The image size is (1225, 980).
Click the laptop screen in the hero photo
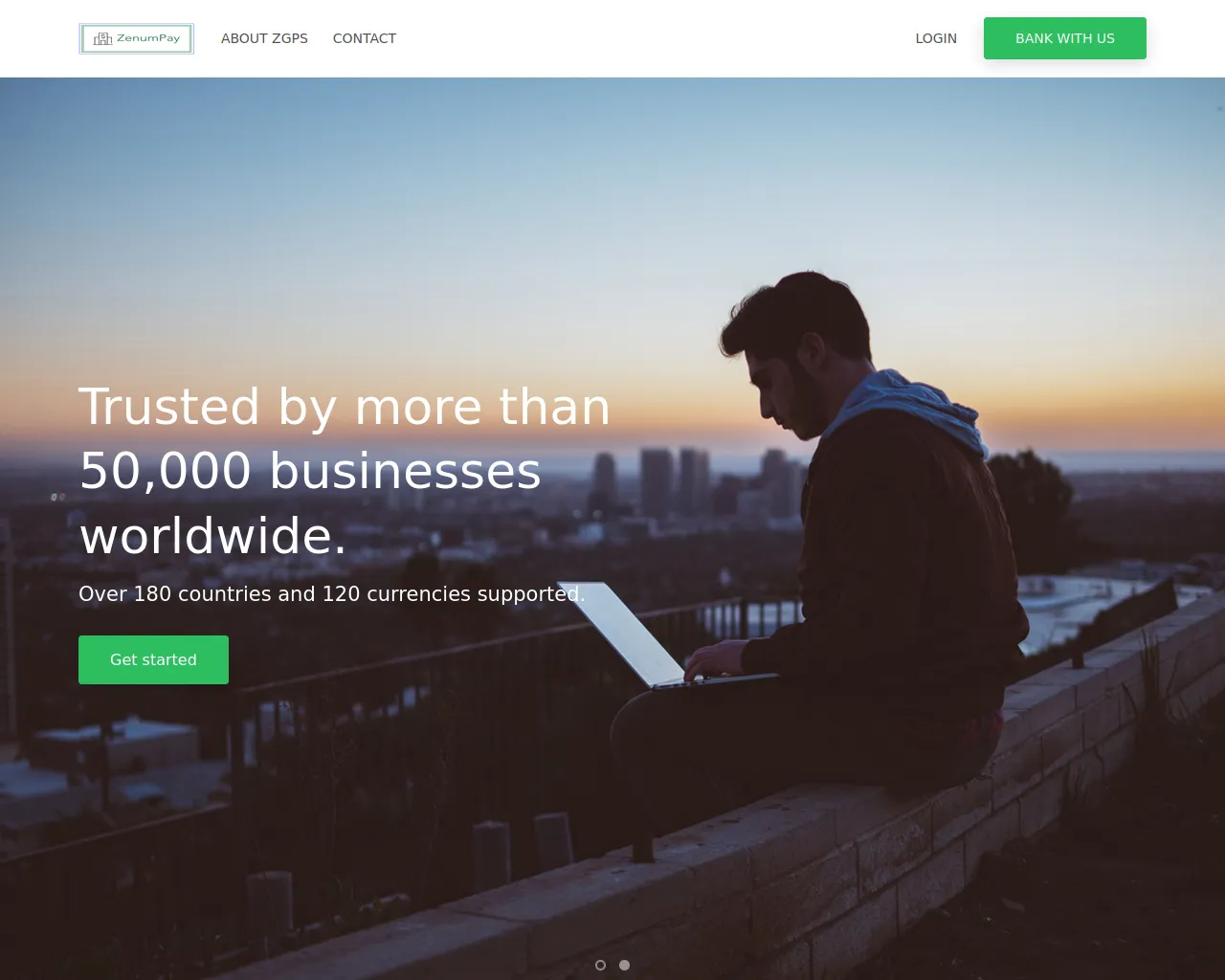(624, 632)
